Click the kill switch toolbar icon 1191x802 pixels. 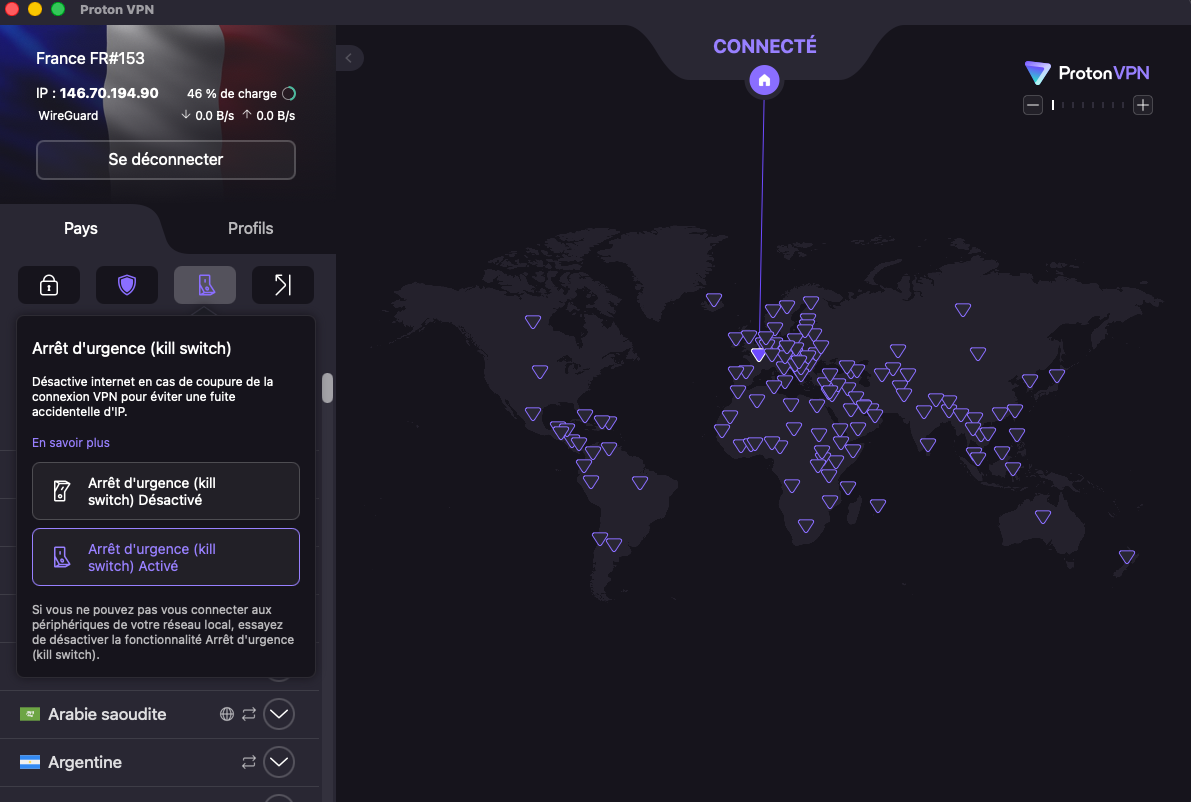tap(205, 285)
